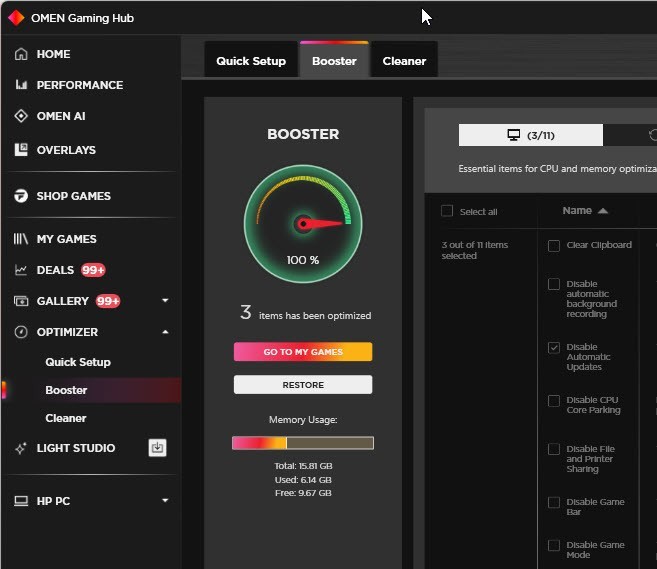Open Gallery via its picture icon
The height and width of the screenshot is (569, 657).
[x=21, y=301]
